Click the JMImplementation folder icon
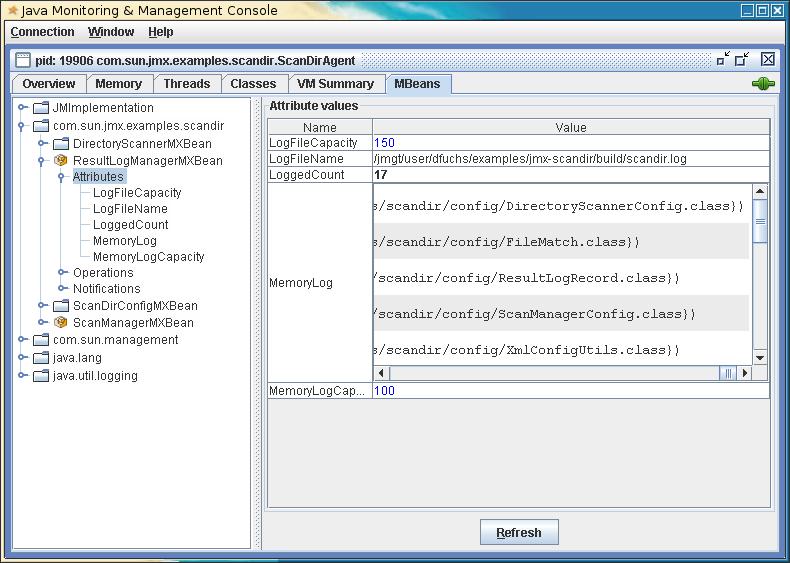 [x=40, y=108]
